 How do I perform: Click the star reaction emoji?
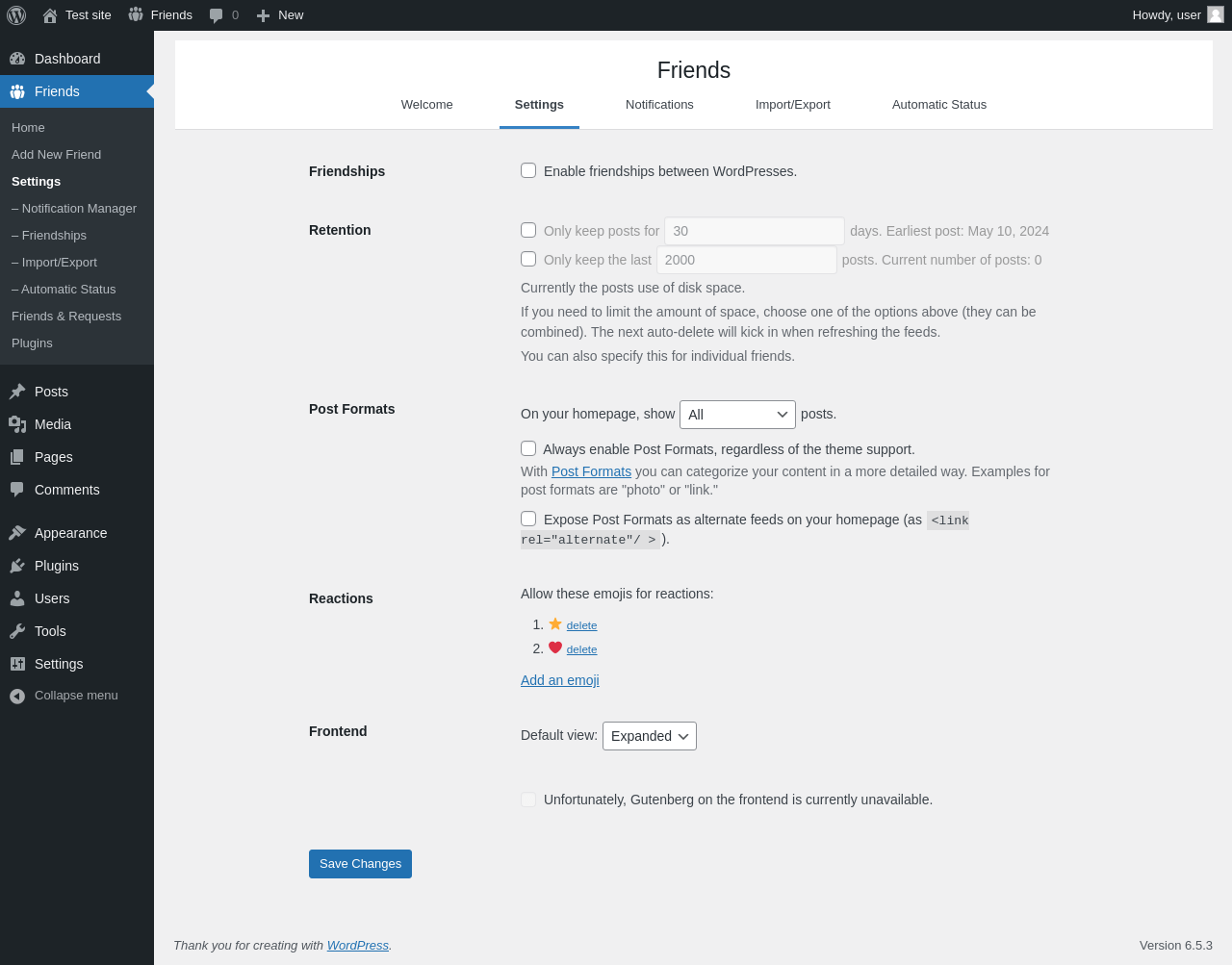point(555,623)
